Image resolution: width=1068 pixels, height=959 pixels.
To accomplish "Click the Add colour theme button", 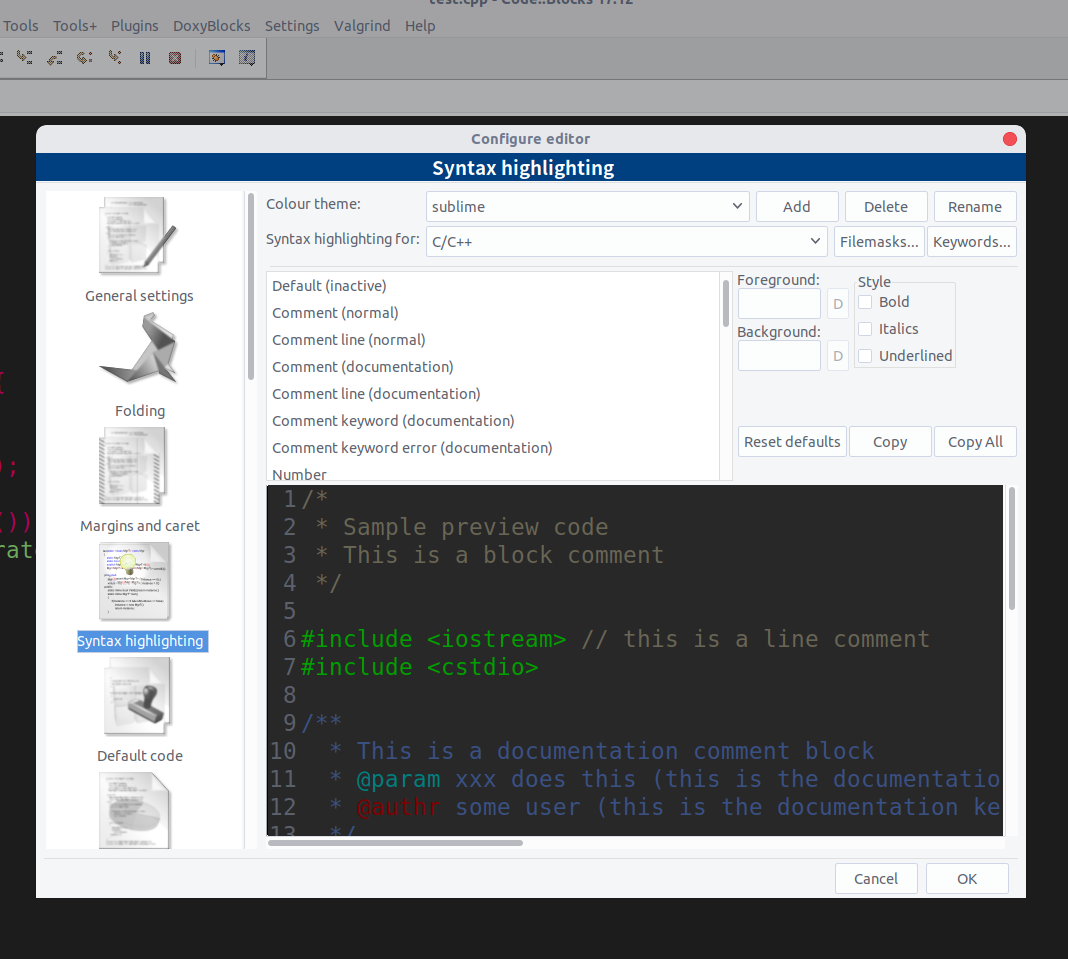I will point(797,206).
